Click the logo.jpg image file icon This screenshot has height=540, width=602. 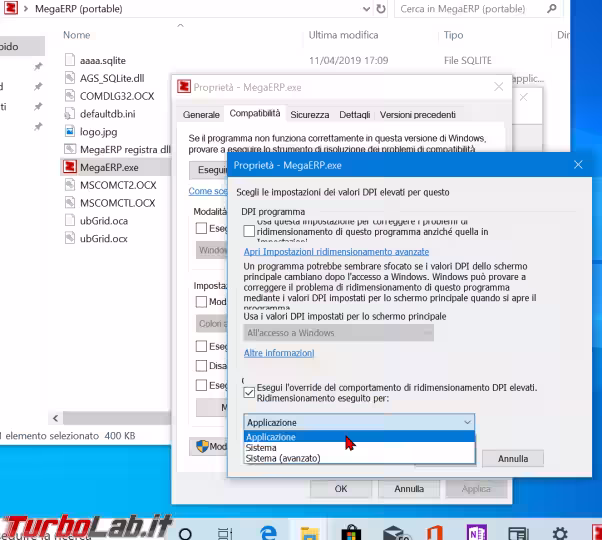pos(69,132)
